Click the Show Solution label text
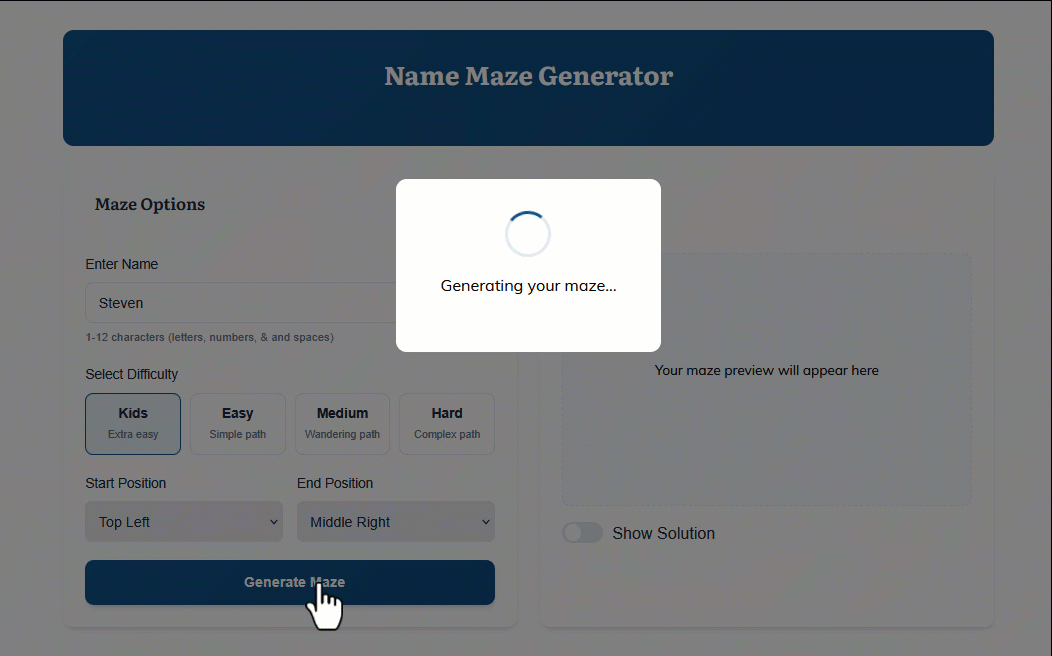 663,533
